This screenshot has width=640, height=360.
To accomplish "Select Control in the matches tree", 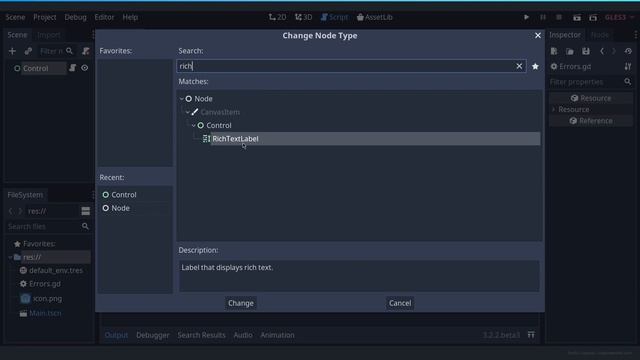I will pos(219,125).
